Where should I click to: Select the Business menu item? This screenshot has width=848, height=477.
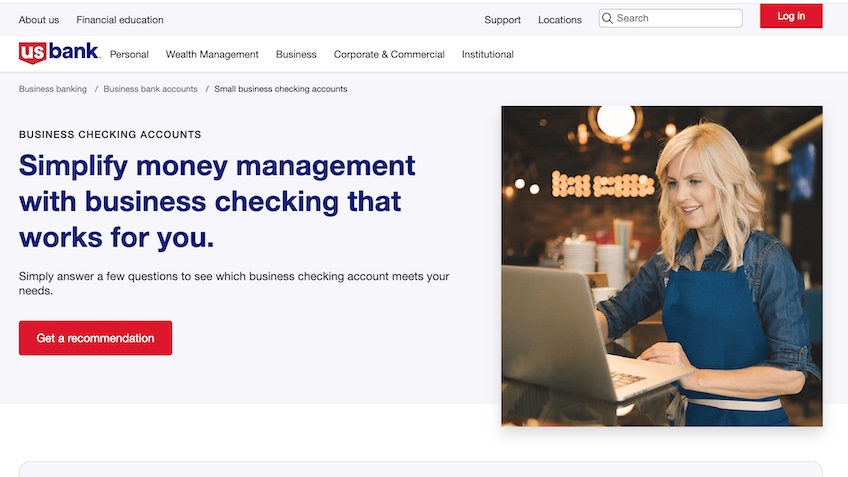pos(296,55)
